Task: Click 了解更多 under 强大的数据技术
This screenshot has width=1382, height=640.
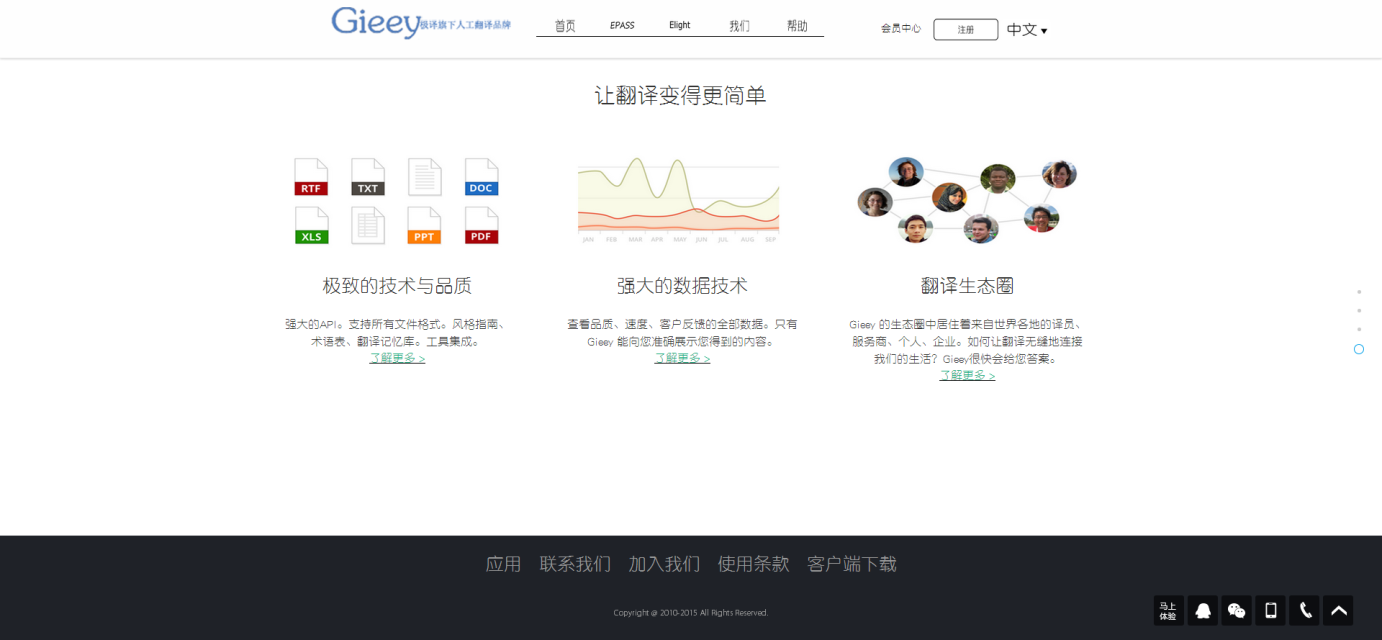Action: [682, 358]
